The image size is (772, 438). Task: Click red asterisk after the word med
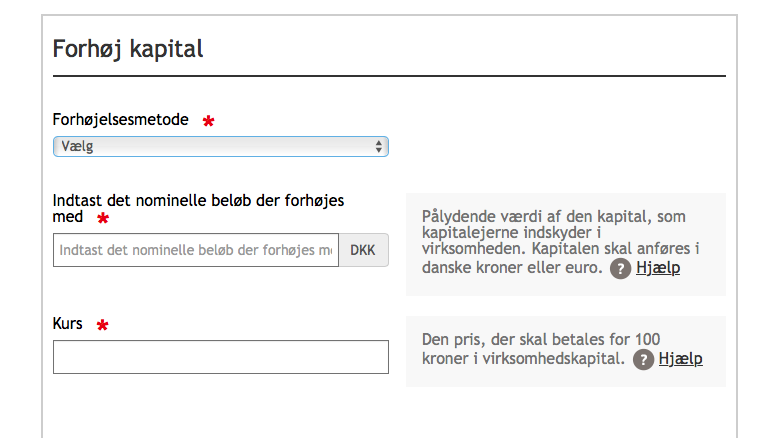[x=103, y=218]
